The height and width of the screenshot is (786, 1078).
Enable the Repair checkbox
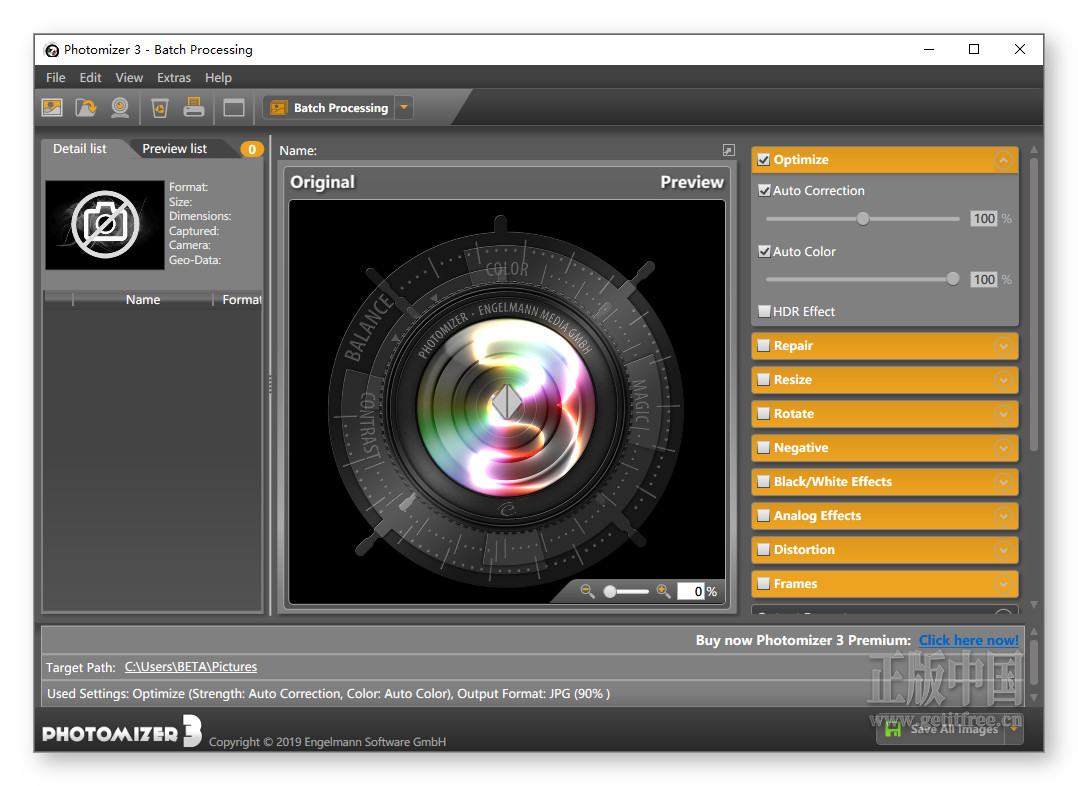tap(763, 346)
